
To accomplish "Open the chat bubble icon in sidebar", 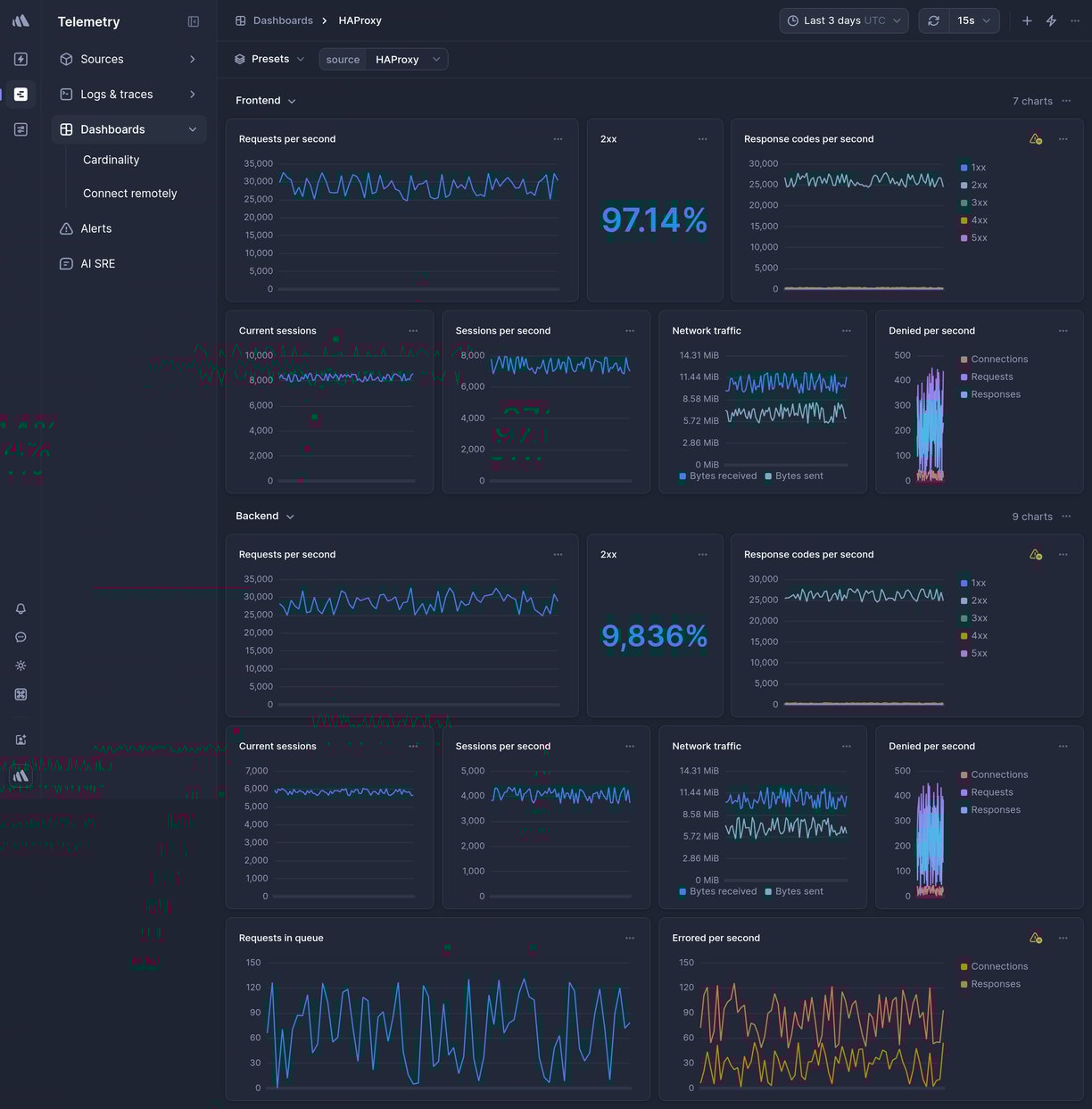I will [21, 637].
